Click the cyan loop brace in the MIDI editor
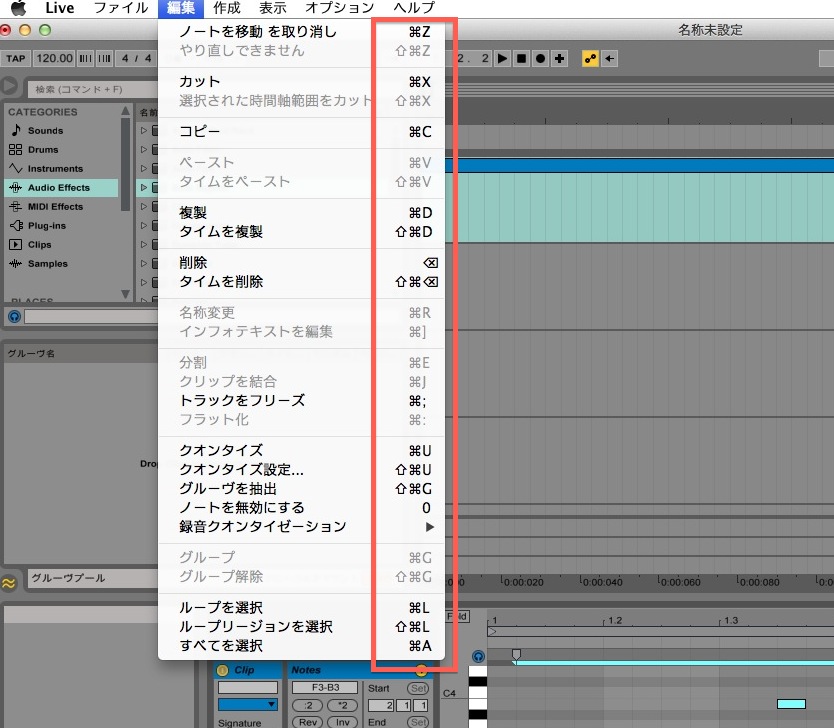The width and height of the screenshot is (834, 728). [x=673, y=663]
